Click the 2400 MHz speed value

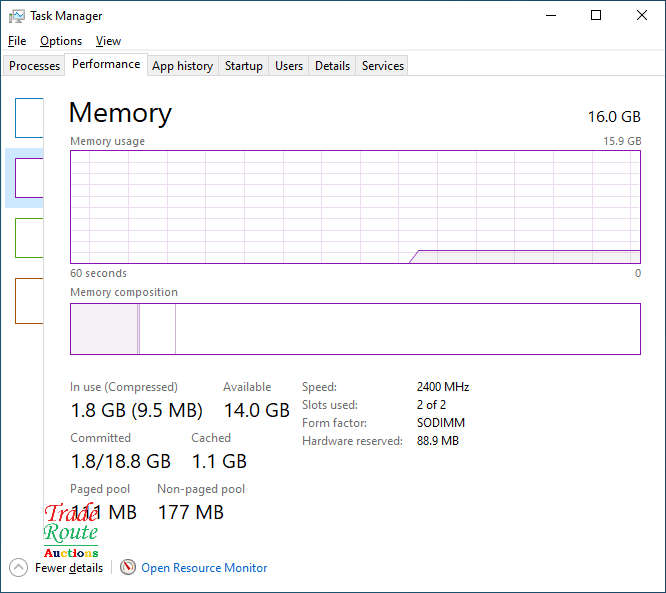pyautogui.click(x=443, y=387)
